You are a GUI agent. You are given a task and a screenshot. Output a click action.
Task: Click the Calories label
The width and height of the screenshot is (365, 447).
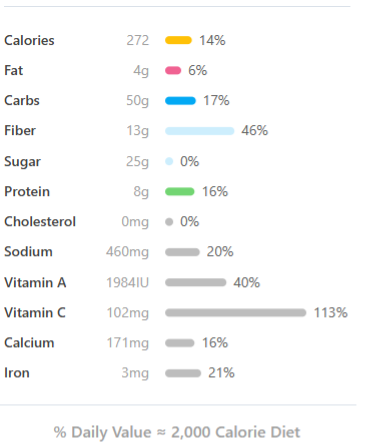[x=29, y=40]
